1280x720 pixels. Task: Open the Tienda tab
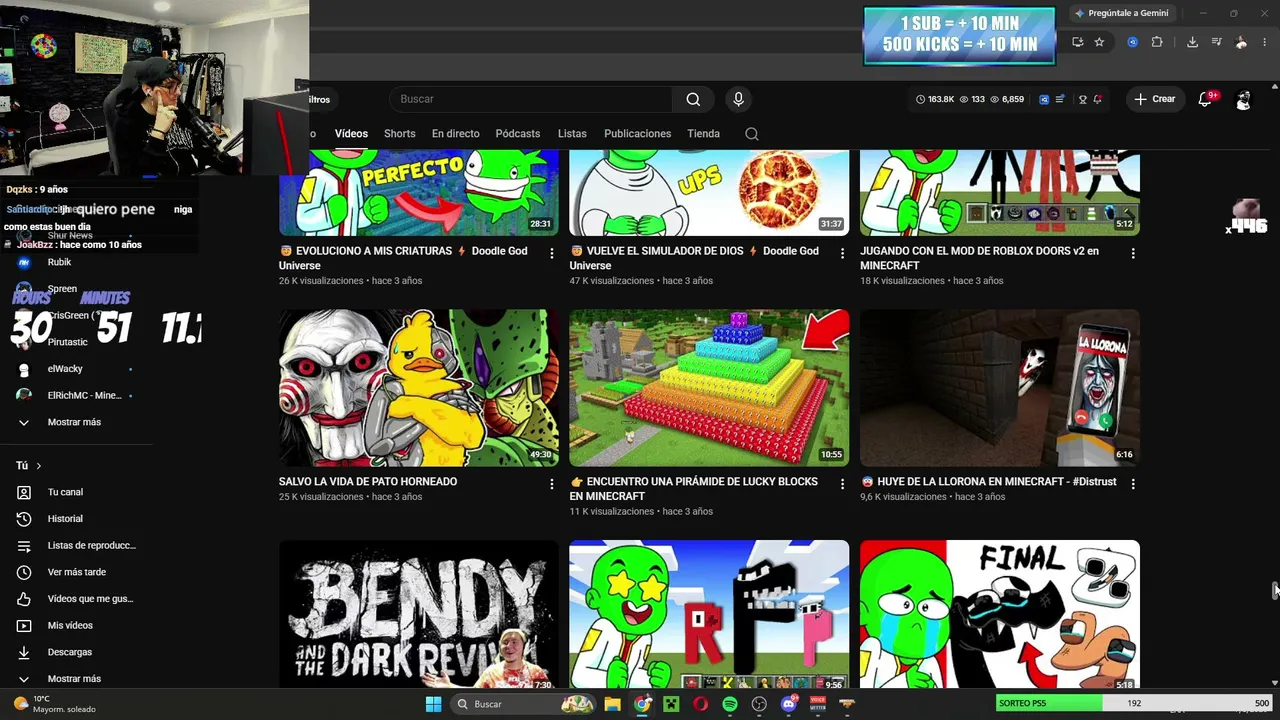[703, 134]
